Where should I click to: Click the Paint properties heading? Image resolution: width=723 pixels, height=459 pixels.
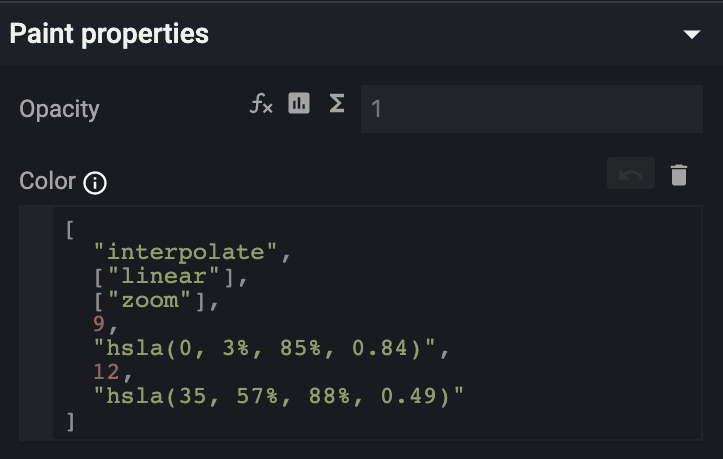[x=109, y=34]
